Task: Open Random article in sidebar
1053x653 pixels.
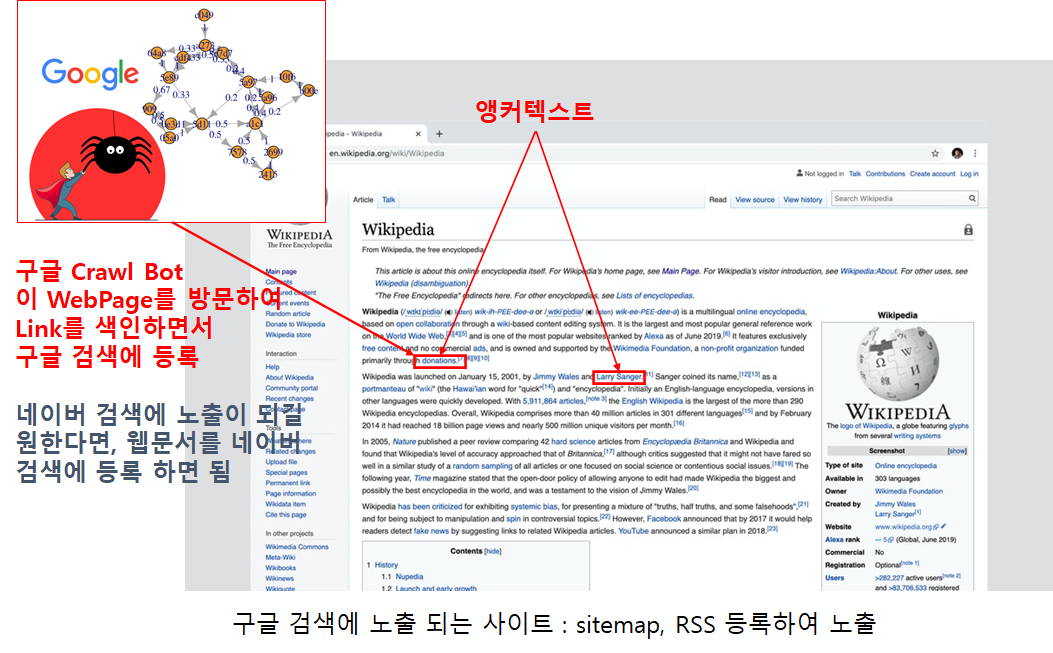Action: tap(288, 314)
